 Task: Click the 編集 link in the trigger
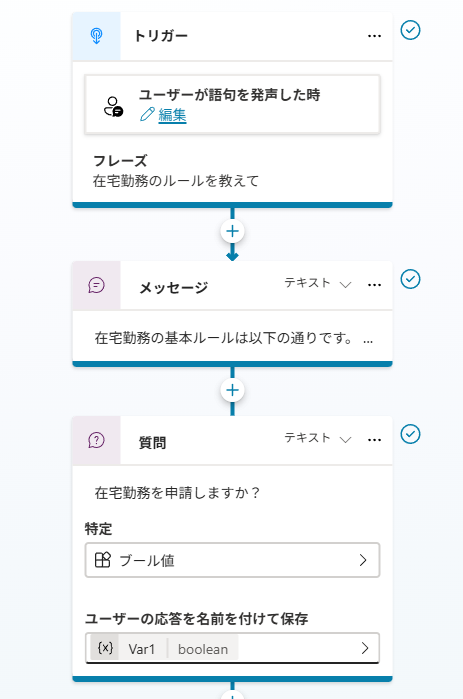tap(172, 115)
